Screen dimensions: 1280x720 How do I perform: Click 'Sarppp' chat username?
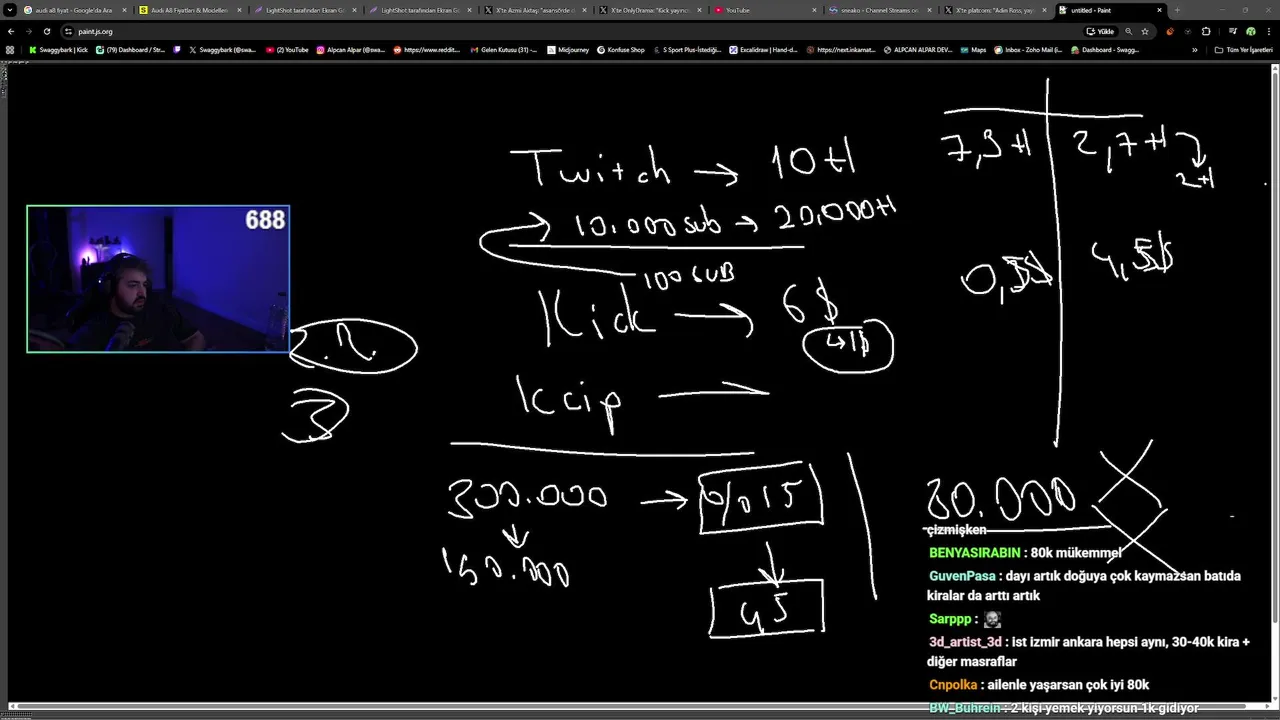tap(950, 620)
